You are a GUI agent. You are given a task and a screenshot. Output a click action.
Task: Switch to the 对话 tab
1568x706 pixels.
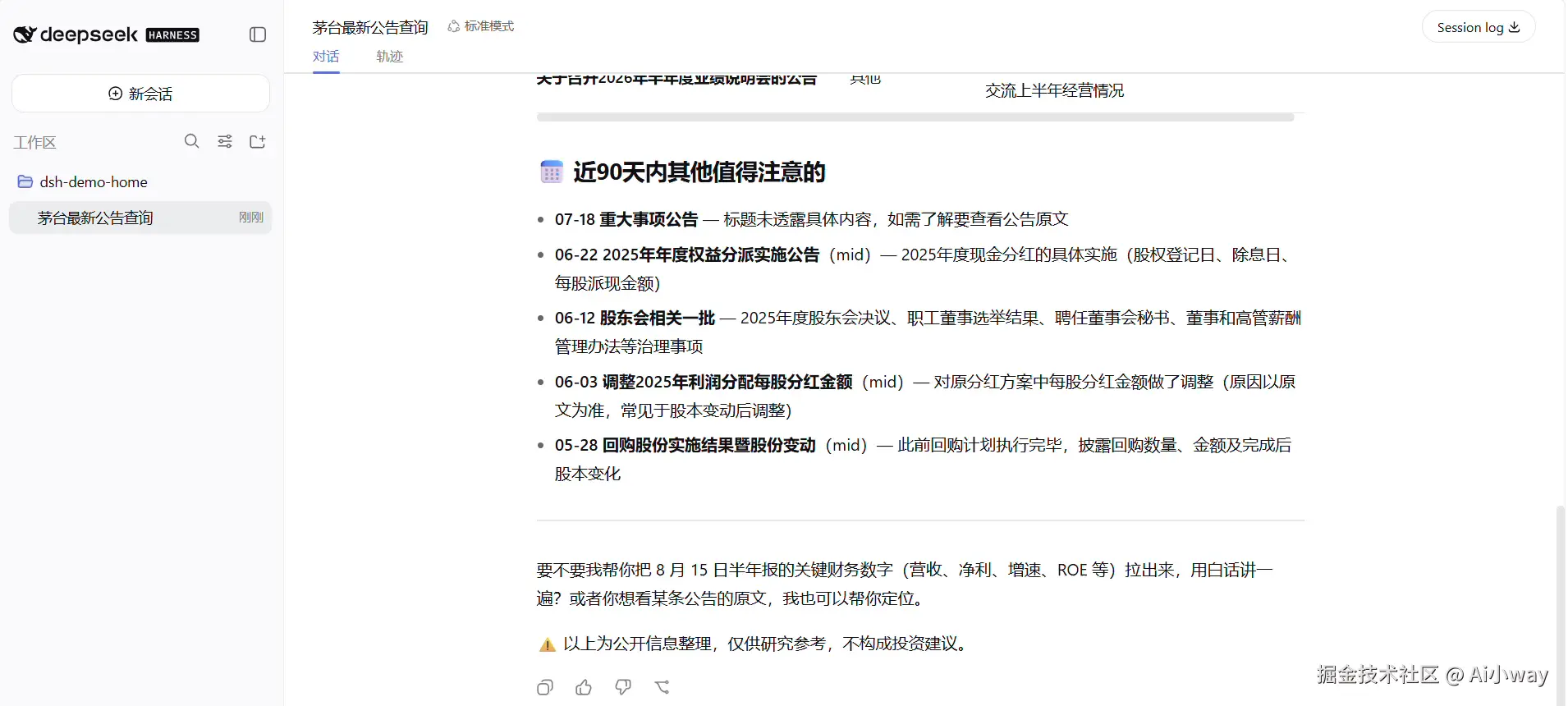(326, 57)
